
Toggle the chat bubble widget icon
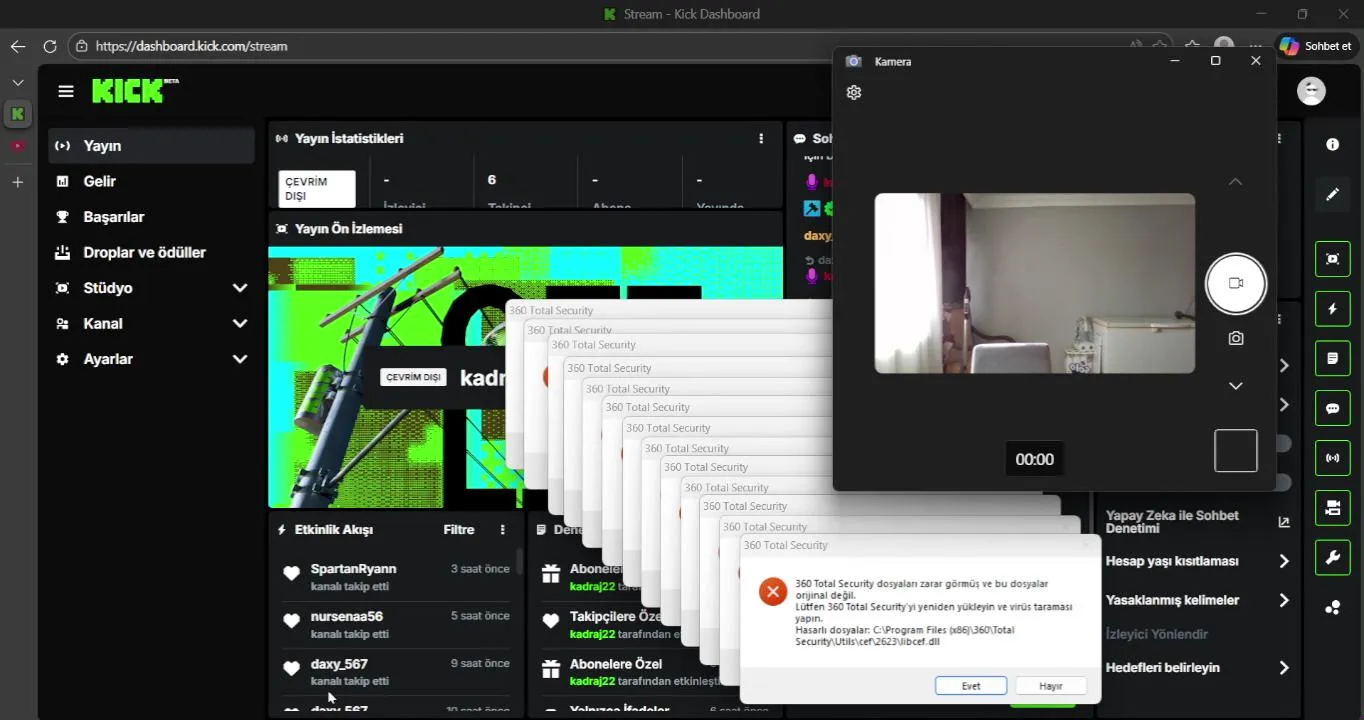coord(1332,408)
